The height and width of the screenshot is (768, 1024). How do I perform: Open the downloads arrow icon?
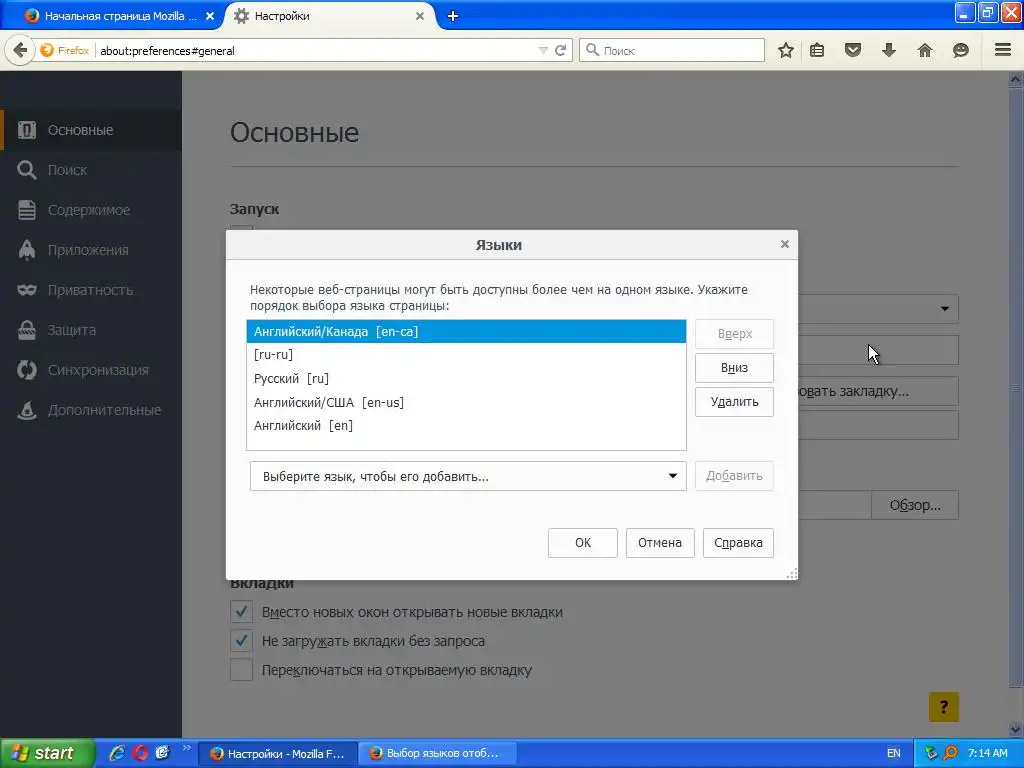(x=889, y=50)
